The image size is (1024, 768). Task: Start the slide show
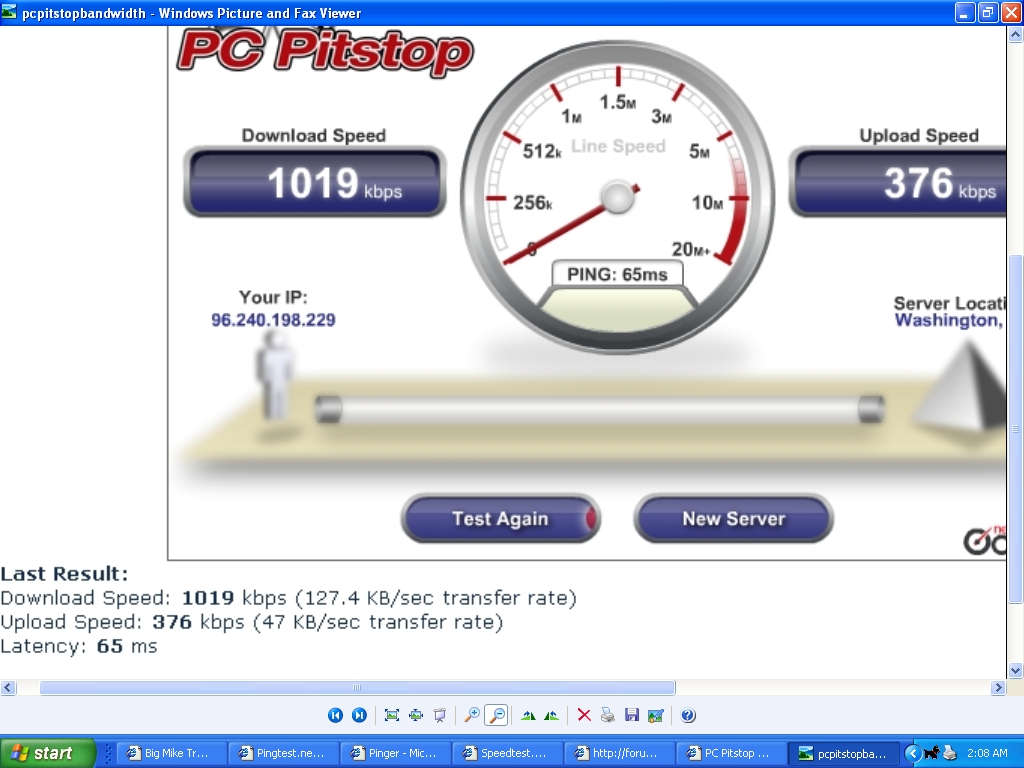(x=440, y=715)
